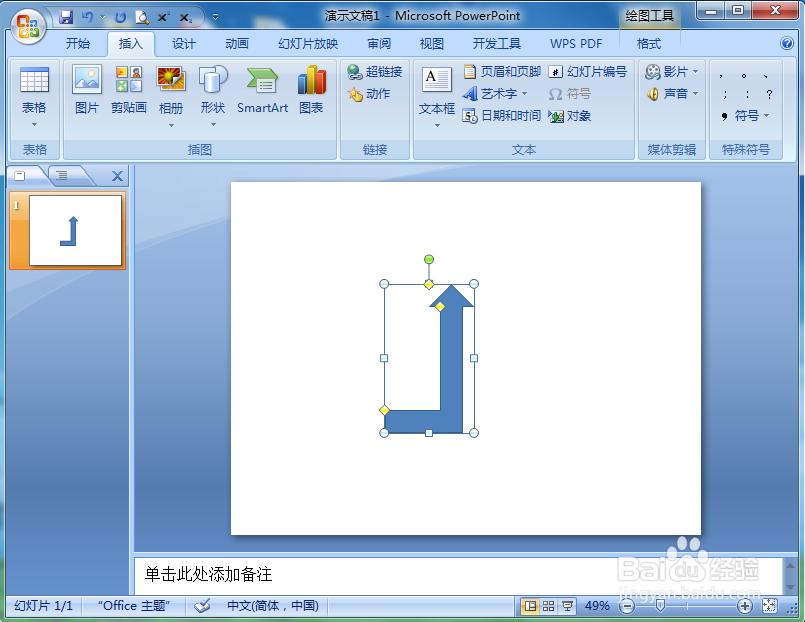
Task: Click the 49% zoom level button
Action: 597,606
